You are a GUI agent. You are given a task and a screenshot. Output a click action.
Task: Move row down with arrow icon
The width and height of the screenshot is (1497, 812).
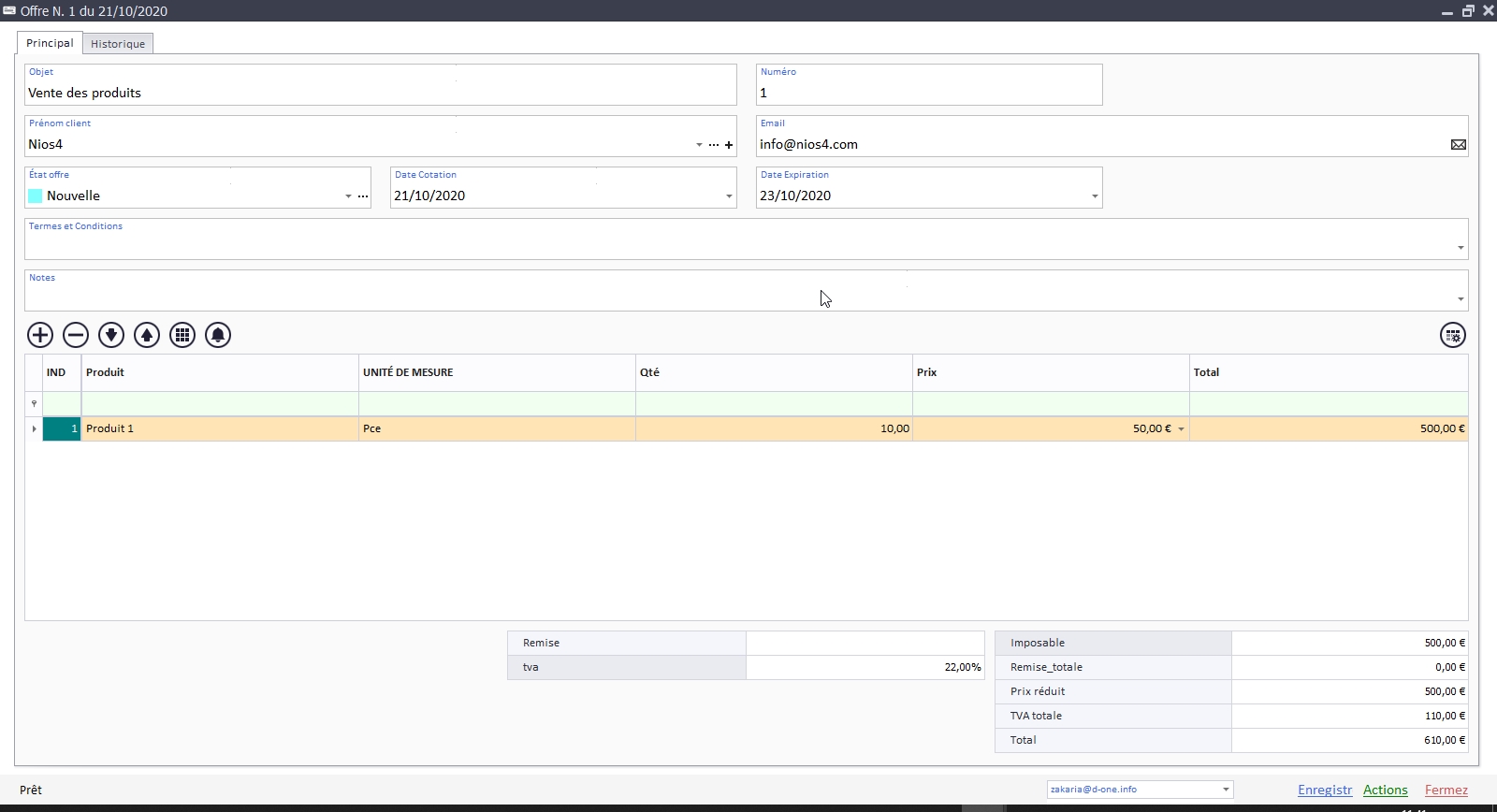tap(111, 335)
